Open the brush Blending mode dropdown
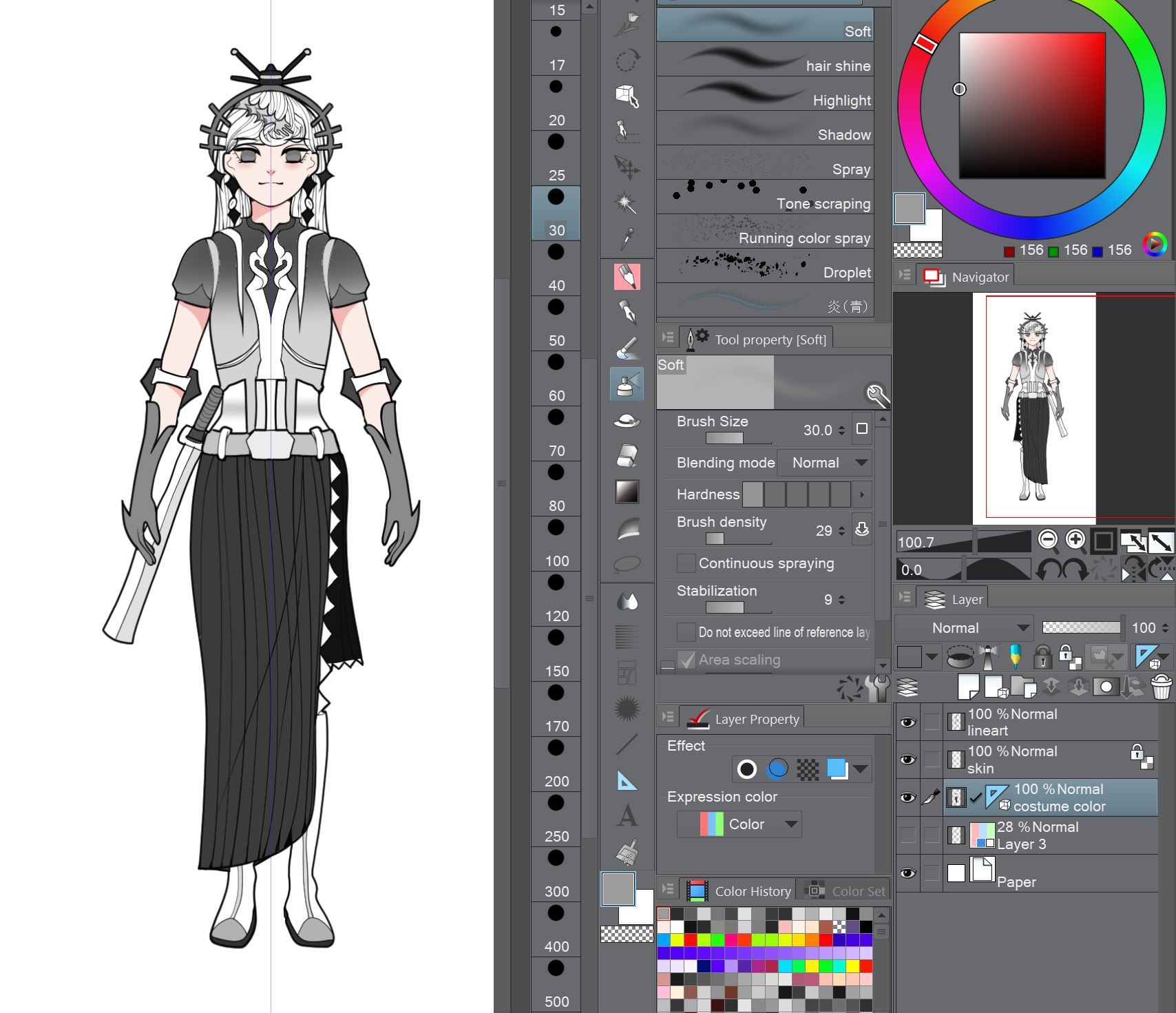 (x=824, y=463)
